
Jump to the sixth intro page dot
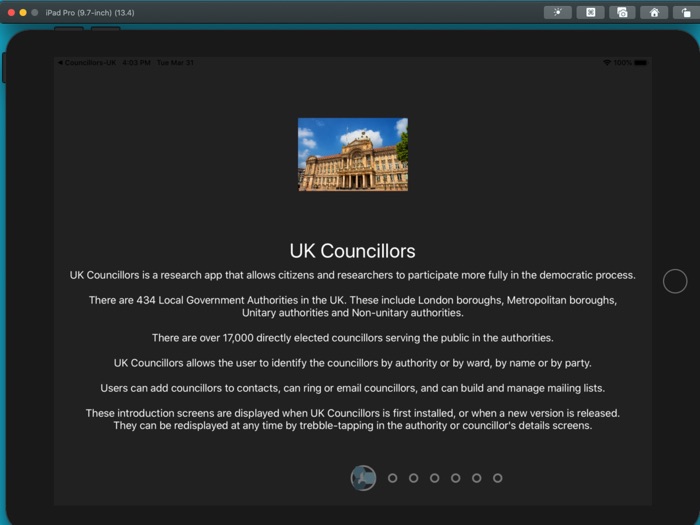pyautogui.click(x=477, y=478)
